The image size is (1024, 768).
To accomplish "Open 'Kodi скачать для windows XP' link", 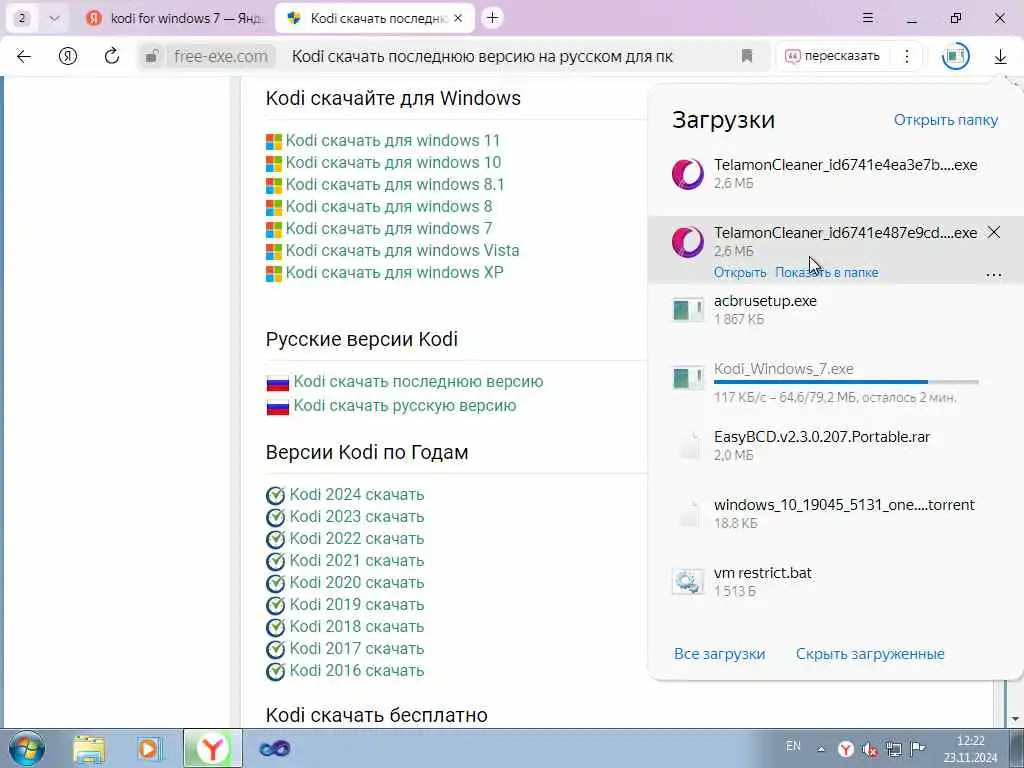I will [x=394, y=272].
